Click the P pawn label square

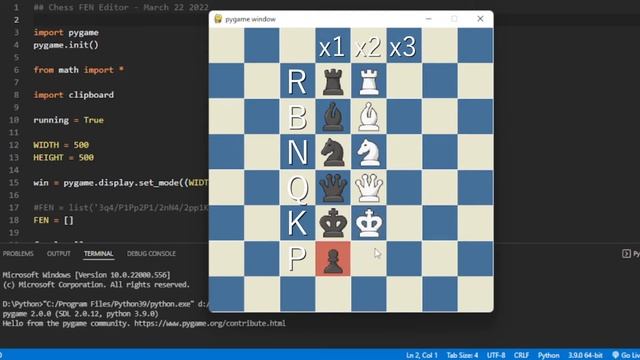298,259
